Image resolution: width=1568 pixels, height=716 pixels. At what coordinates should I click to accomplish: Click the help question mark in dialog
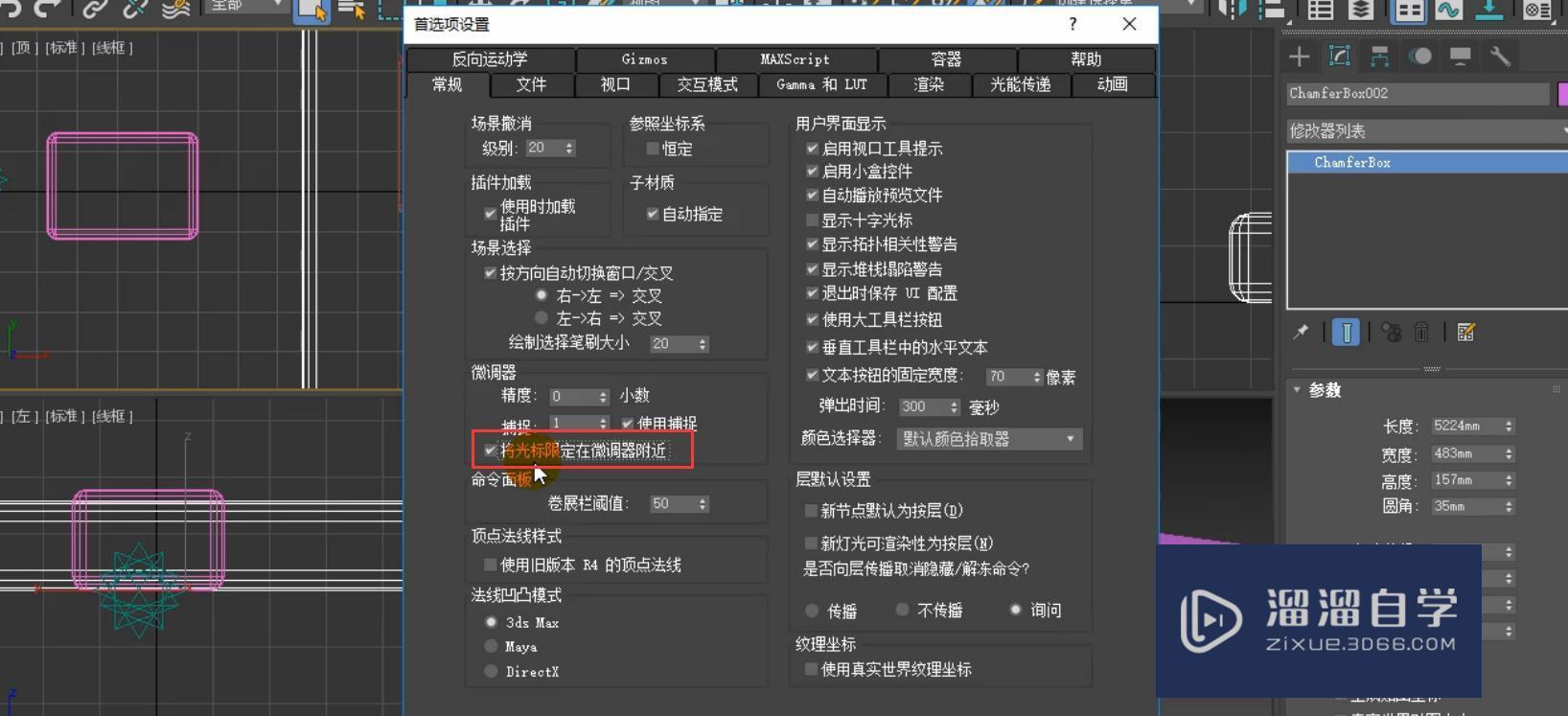tap(1072, 24)
